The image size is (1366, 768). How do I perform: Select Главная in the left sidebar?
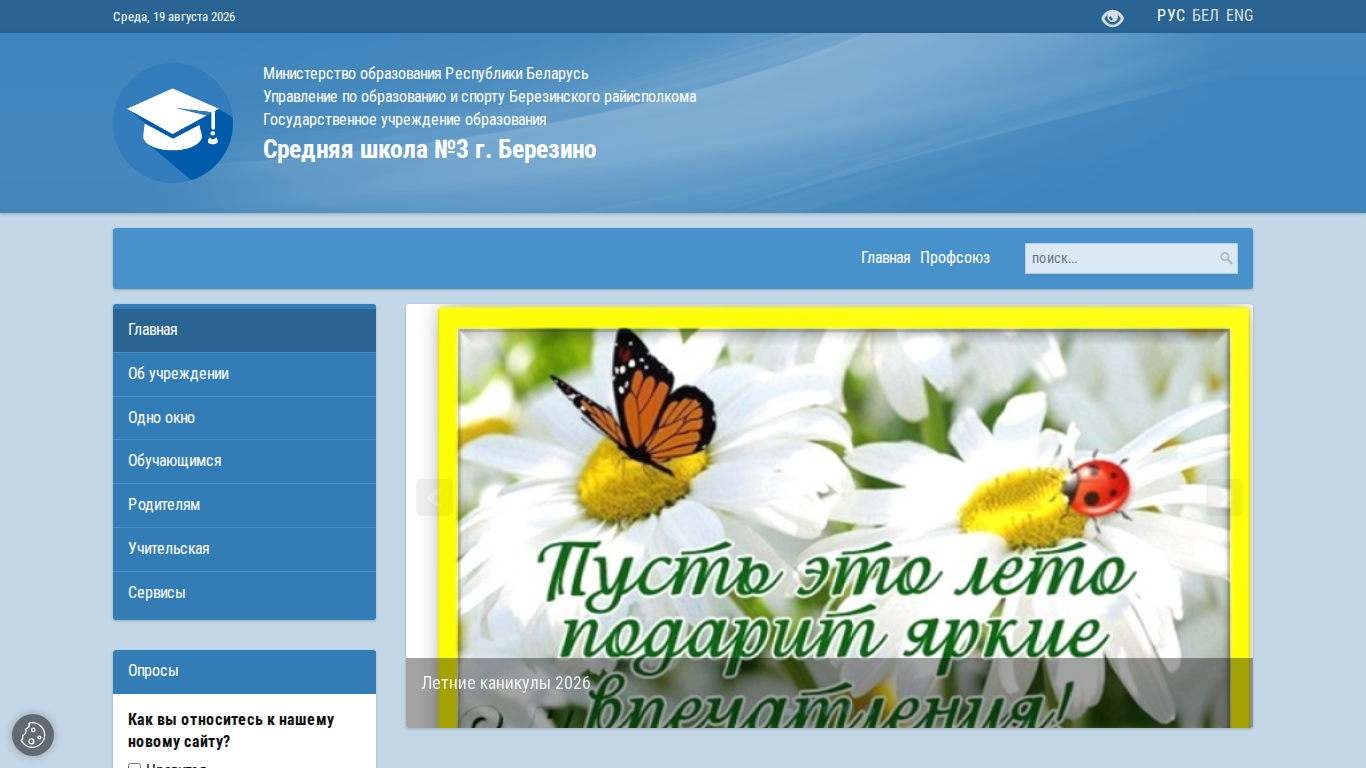point(244,330)
